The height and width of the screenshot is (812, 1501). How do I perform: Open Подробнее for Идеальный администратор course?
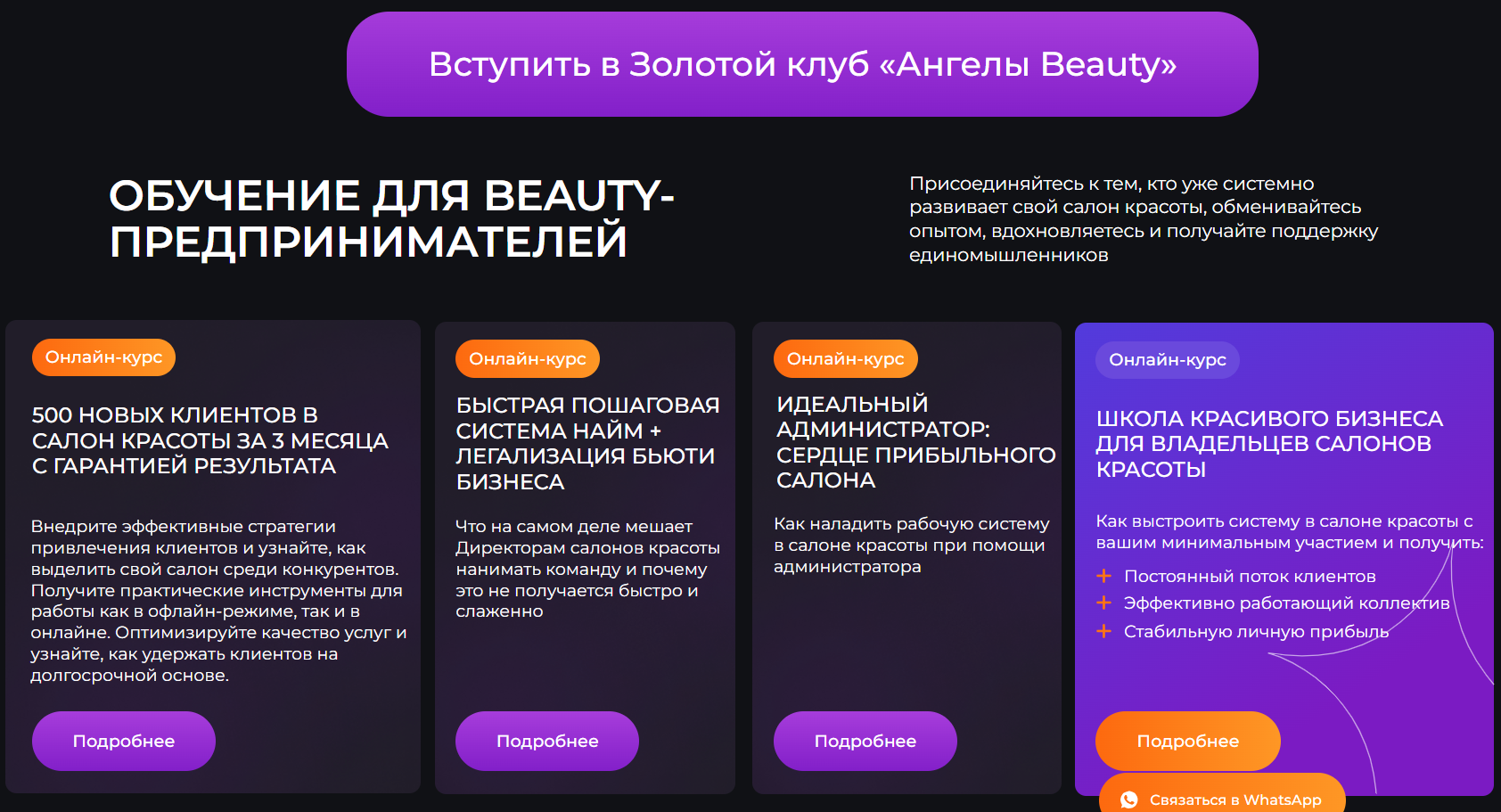pos(865,741)
